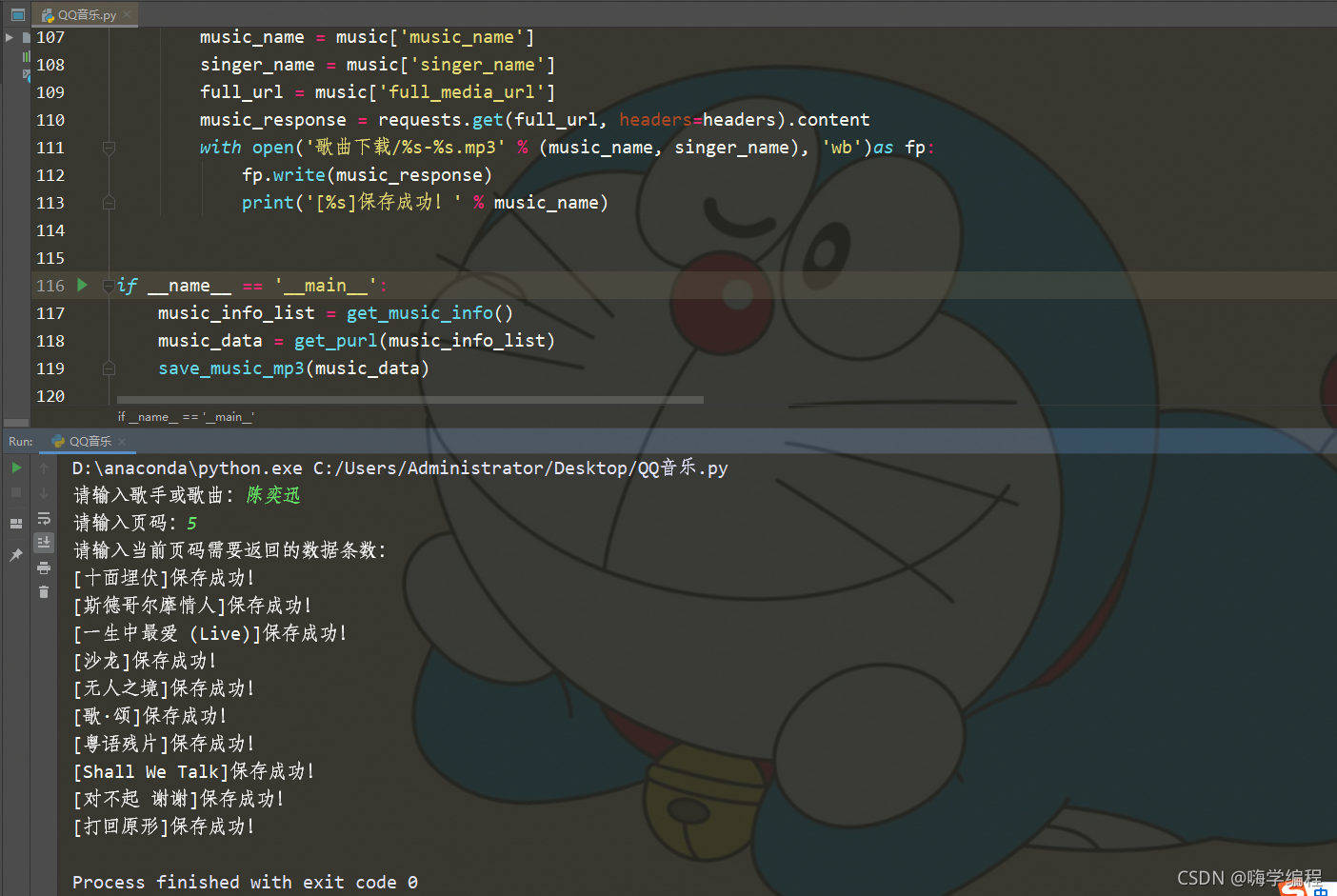Click the 请输入当前页码需要返回的数据条数 prompt
This screenshot has width=1337, height=896.
[229, 550]
